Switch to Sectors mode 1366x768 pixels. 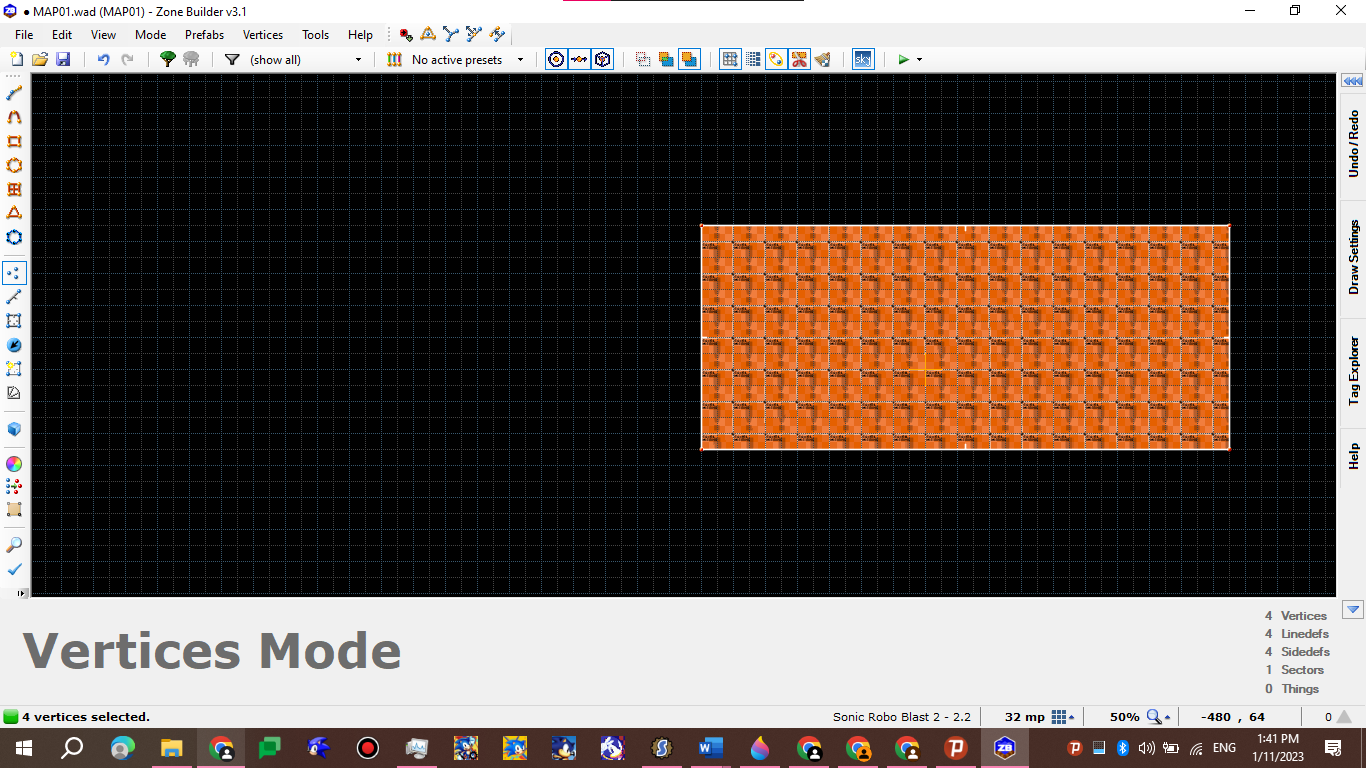tap(14, 321)
